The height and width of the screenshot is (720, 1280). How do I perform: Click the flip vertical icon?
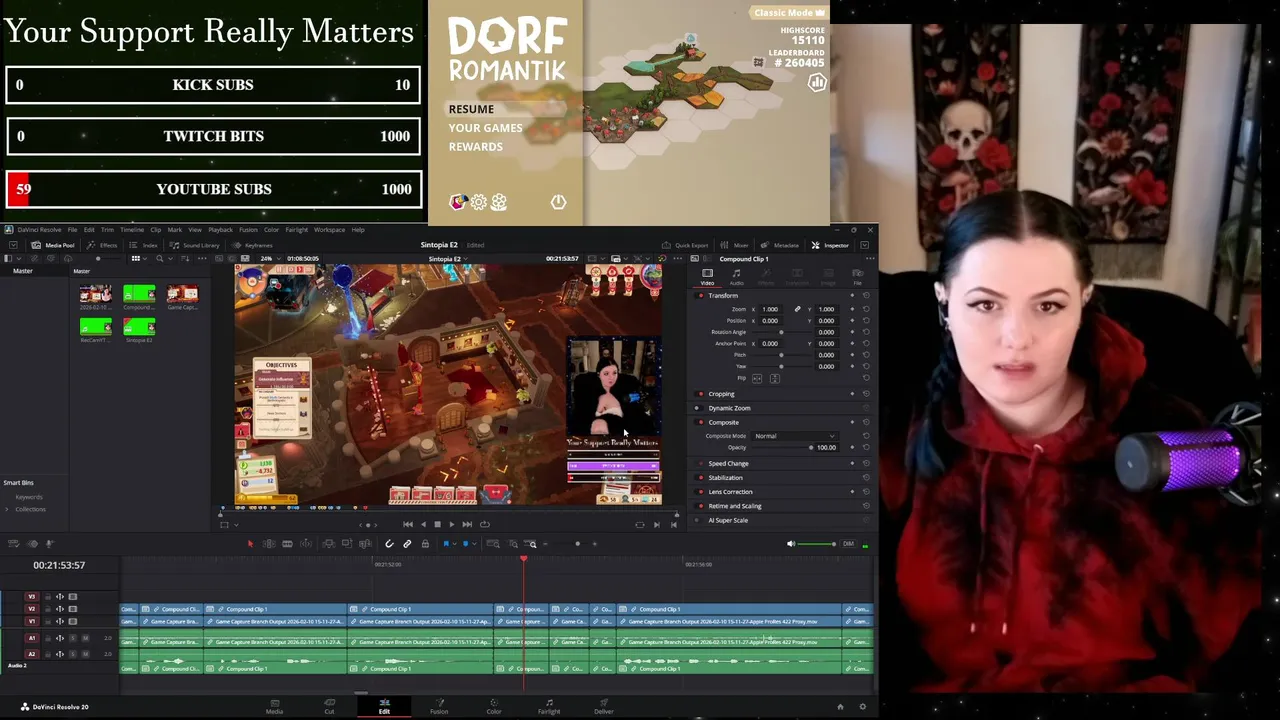(x=774, y=379)
